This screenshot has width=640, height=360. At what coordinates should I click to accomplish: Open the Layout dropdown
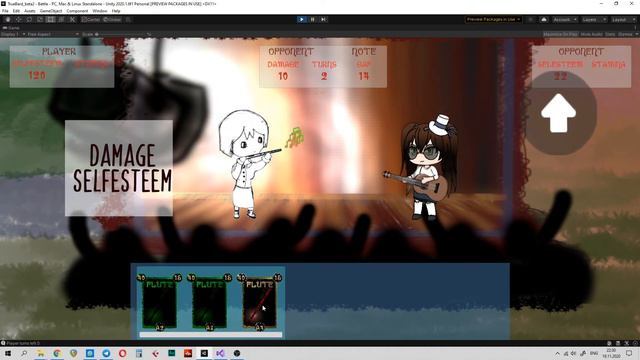623,19
